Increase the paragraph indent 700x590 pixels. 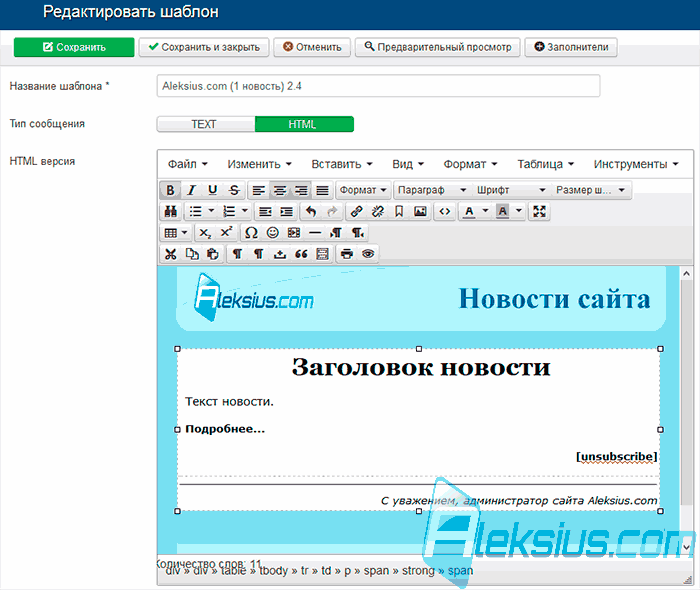click(x=286, y=212)
